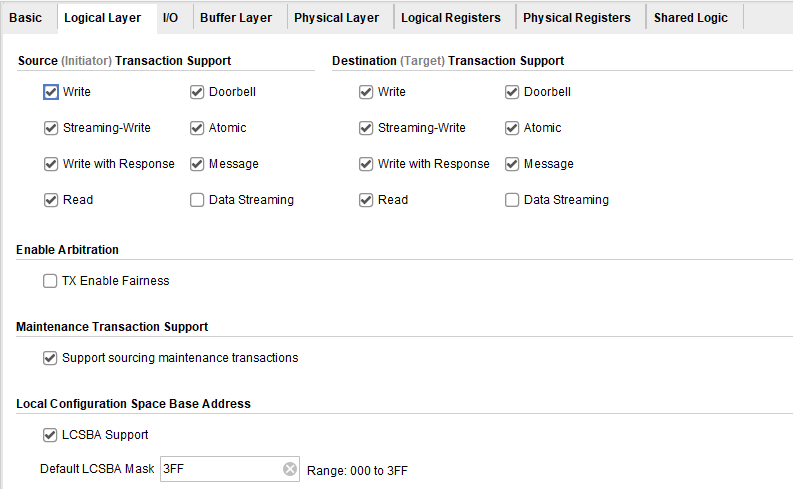Image resolution: width=793 pixels, height=489 pixels.
Task: Uncheck Destination Write with Response
Action: pyautogui.click(x=366, y=164)
